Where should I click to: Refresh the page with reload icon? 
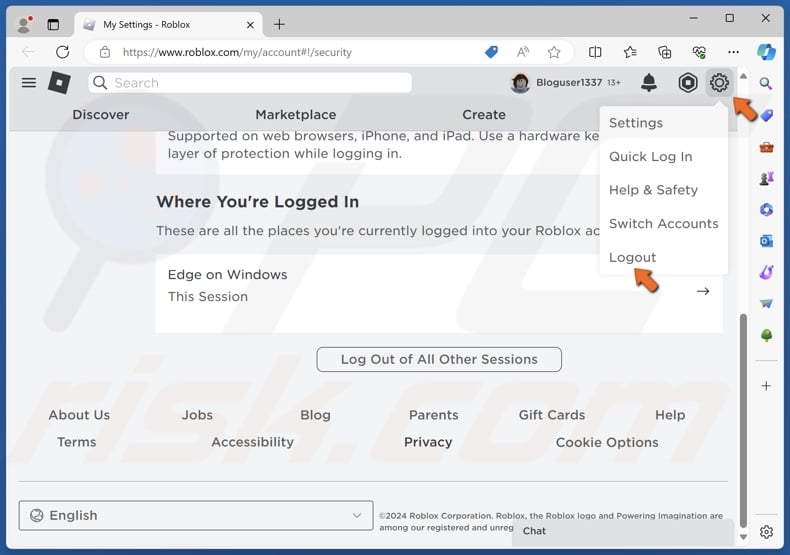63,52
